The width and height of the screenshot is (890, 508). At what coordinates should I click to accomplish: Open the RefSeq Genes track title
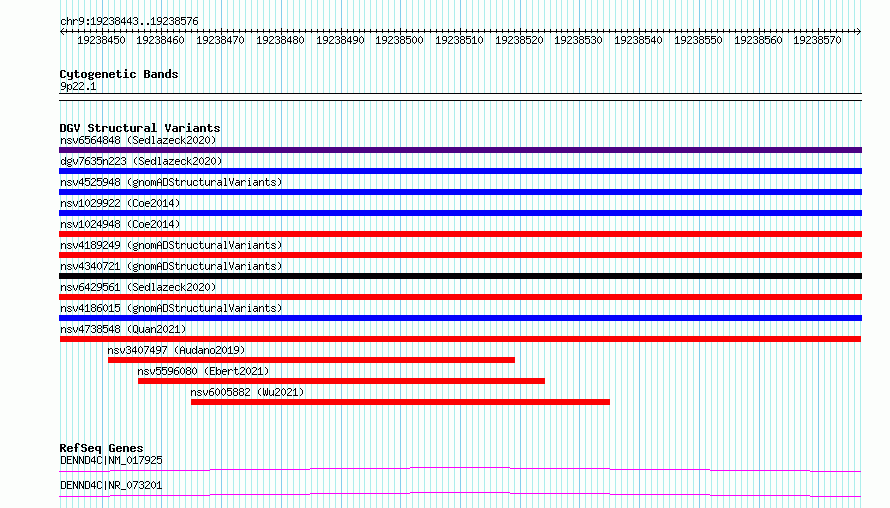pyautogui.click(x=101, y=448)
